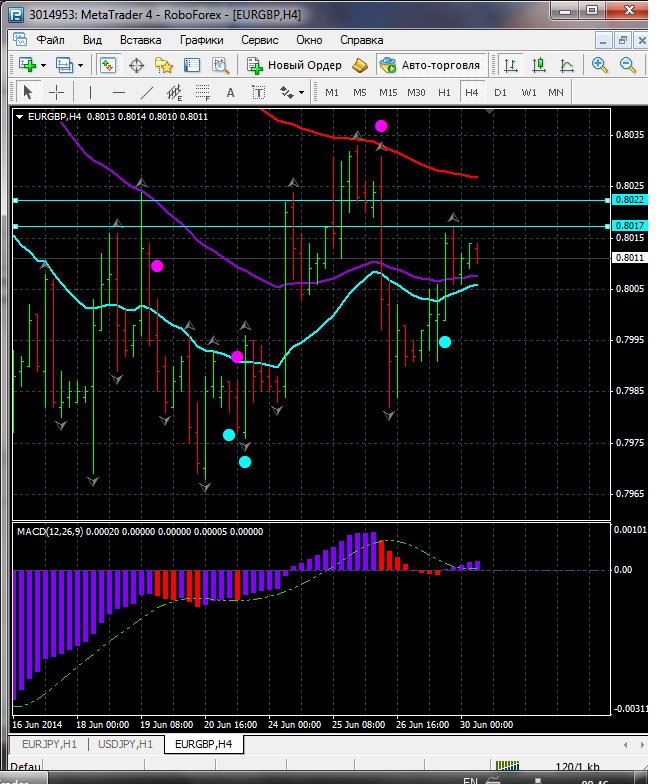The height and width of the screenshot is (784, 660).
Task: Select the Crosshair tool
Action: (x=57, y=92)
